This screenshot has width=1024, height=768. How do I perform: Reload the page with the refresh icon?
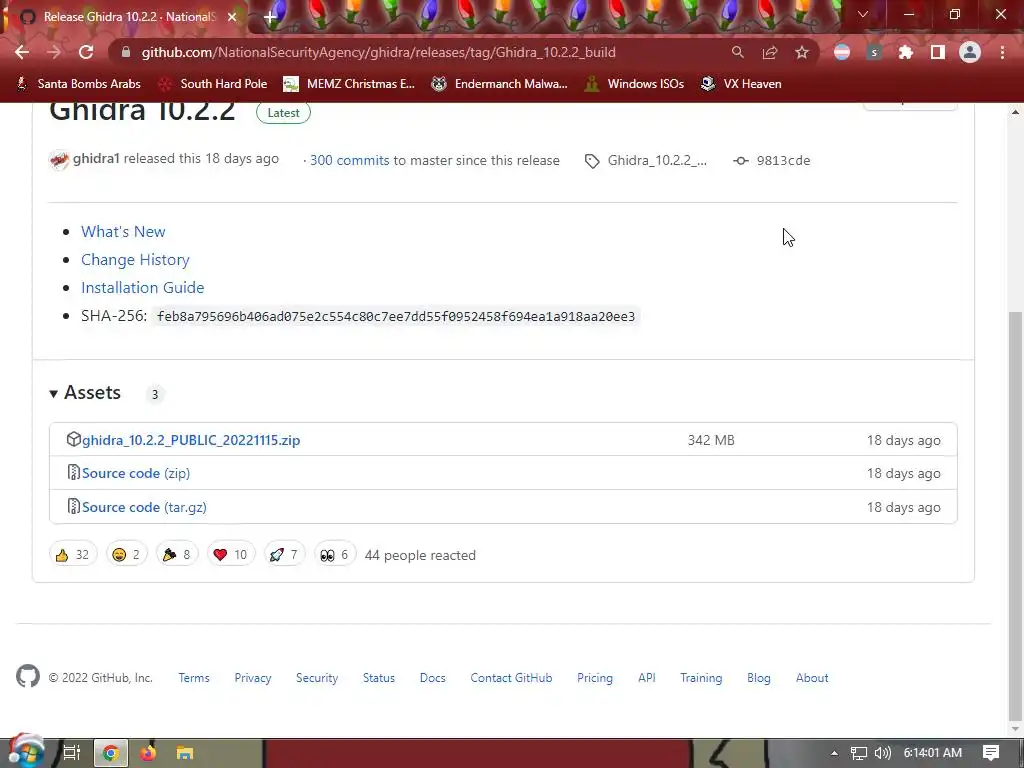coord(86,52)
